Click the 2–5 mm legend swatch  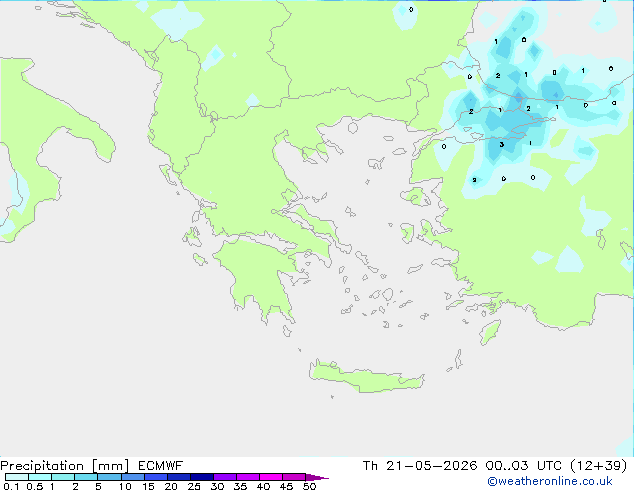pyautogui.click(x=86, y=477)
